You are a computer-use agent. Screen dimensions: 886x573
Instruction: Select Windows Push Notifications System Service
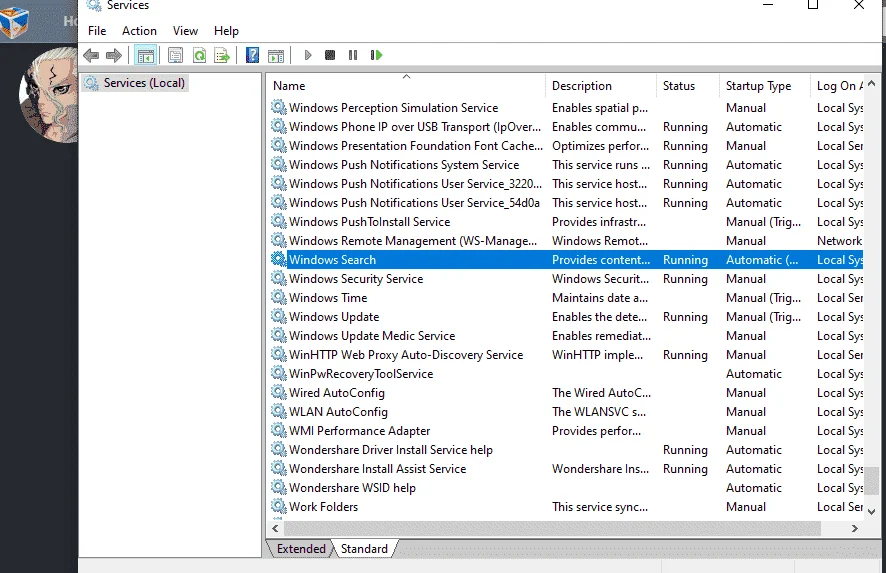(x=567, y=164)
